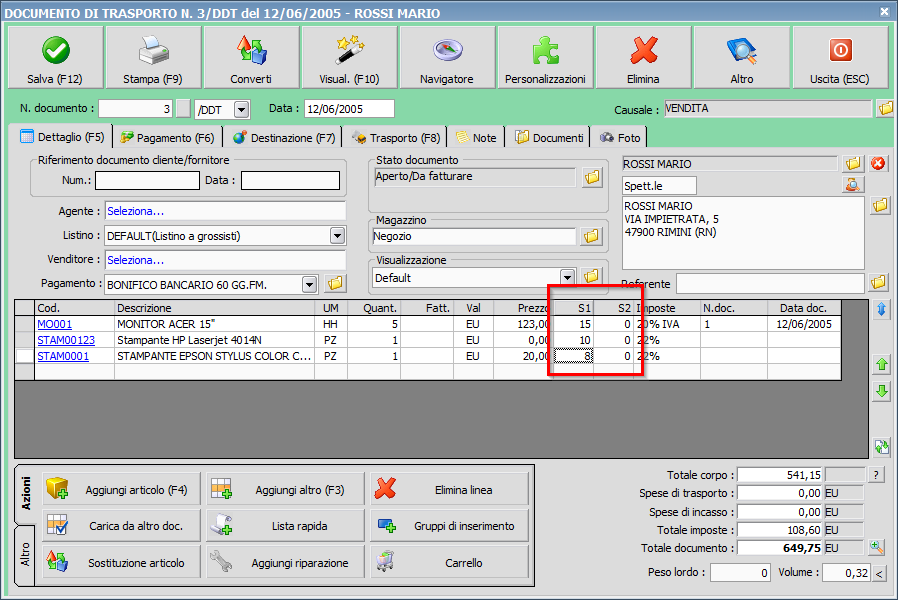Search contact icon next to Spett.le
Screen dimensions: 898x600
(x=853, y=184)
